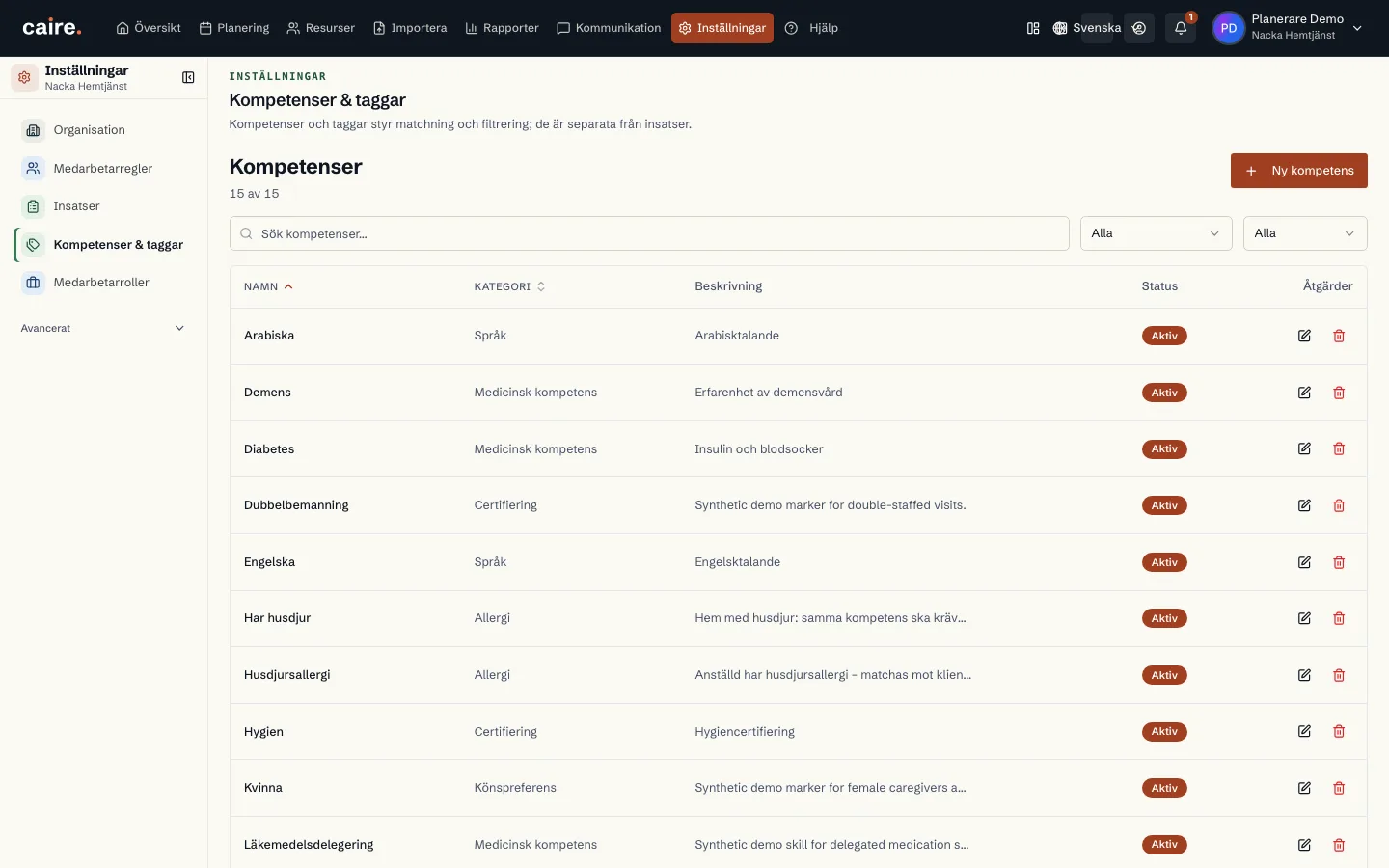The width and height of the screenshot is (1389, 868).
Task: Delete the Husdjursallergi competence
Action: tap(1339, 675)
